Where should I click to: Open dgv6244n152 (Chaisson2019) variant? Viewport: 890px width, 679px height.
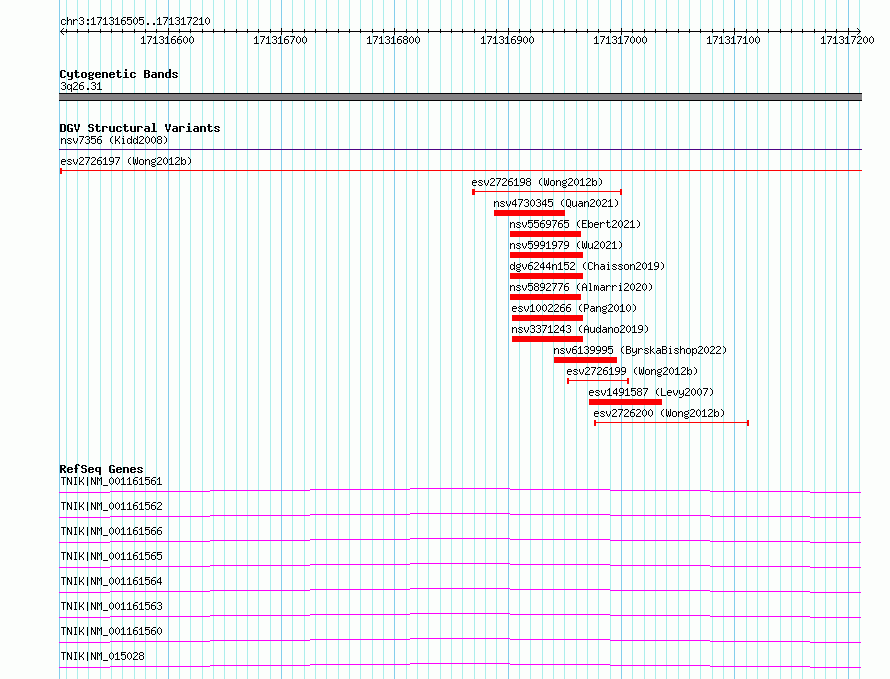(587, 266)
